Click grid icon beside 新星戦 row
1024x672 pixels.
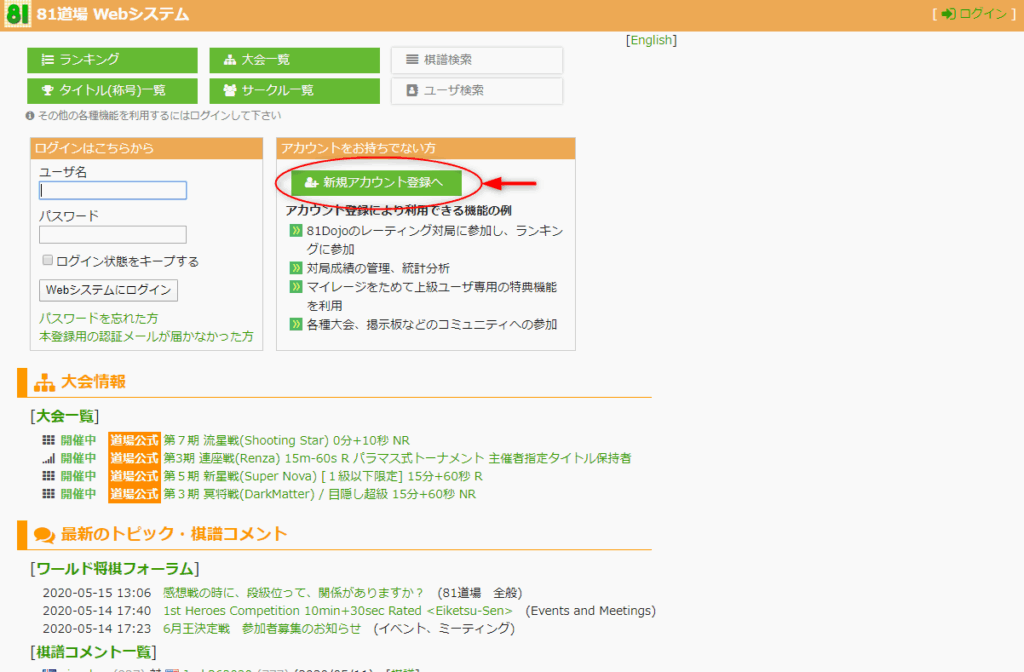48,476
